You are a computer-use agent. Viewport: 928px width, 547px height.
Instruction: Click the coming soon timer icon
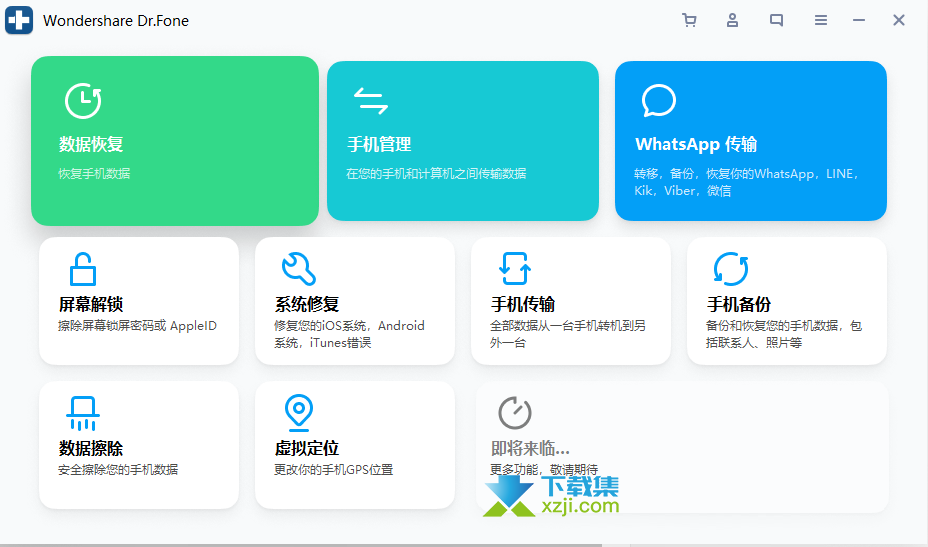point(514,413)
